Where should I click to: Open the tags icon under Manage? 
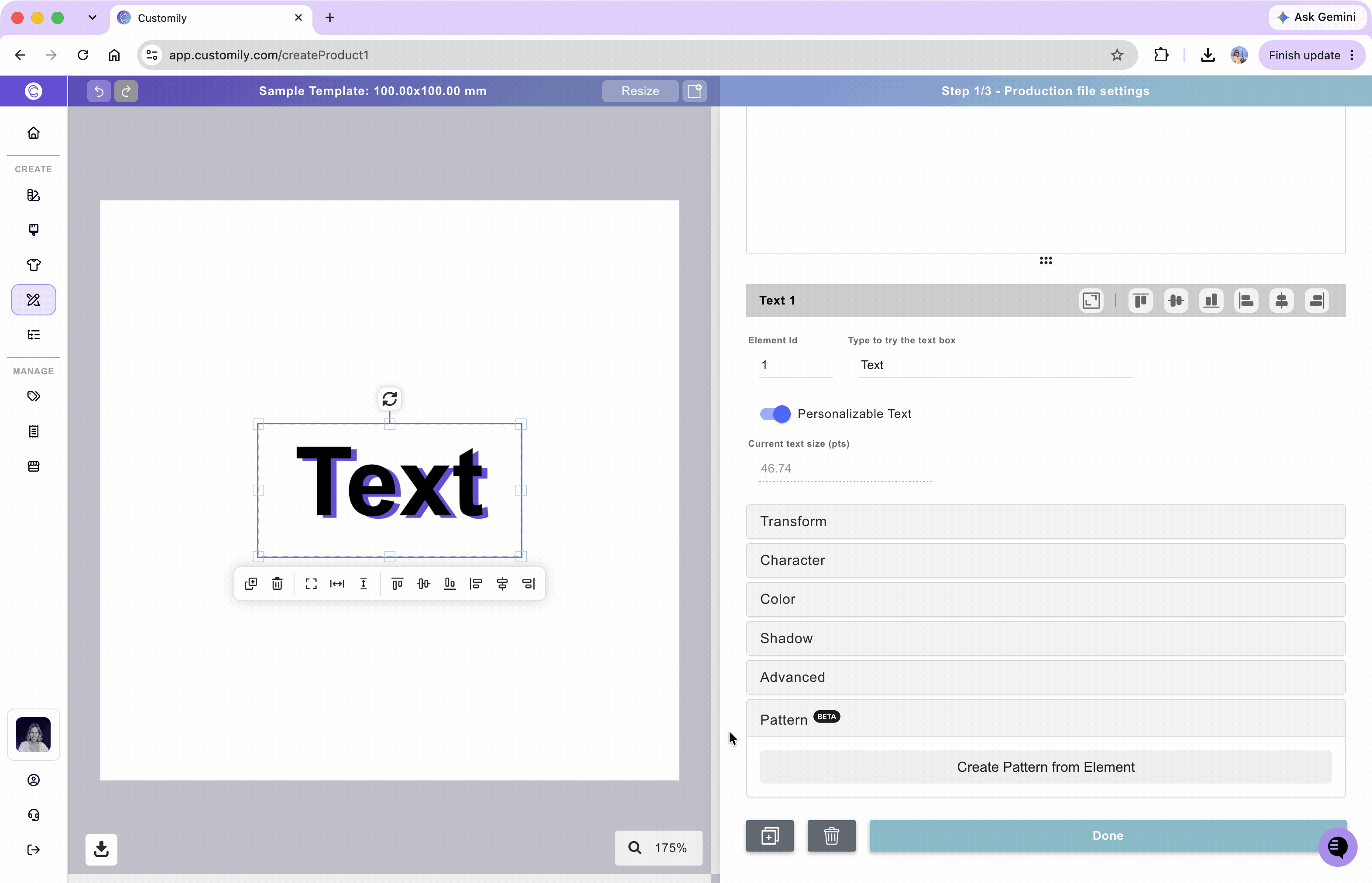tap(33, 396)
